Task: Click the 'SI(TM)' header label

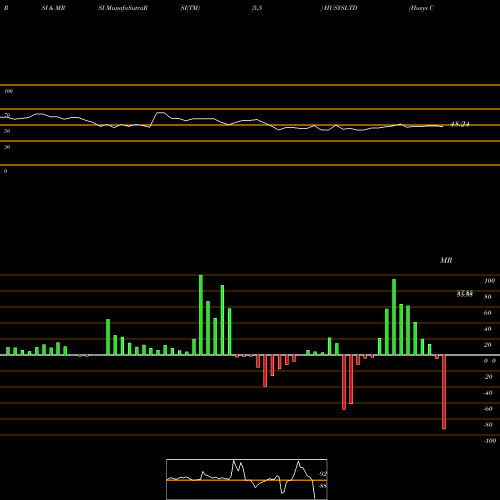Action: click(190, 8)
